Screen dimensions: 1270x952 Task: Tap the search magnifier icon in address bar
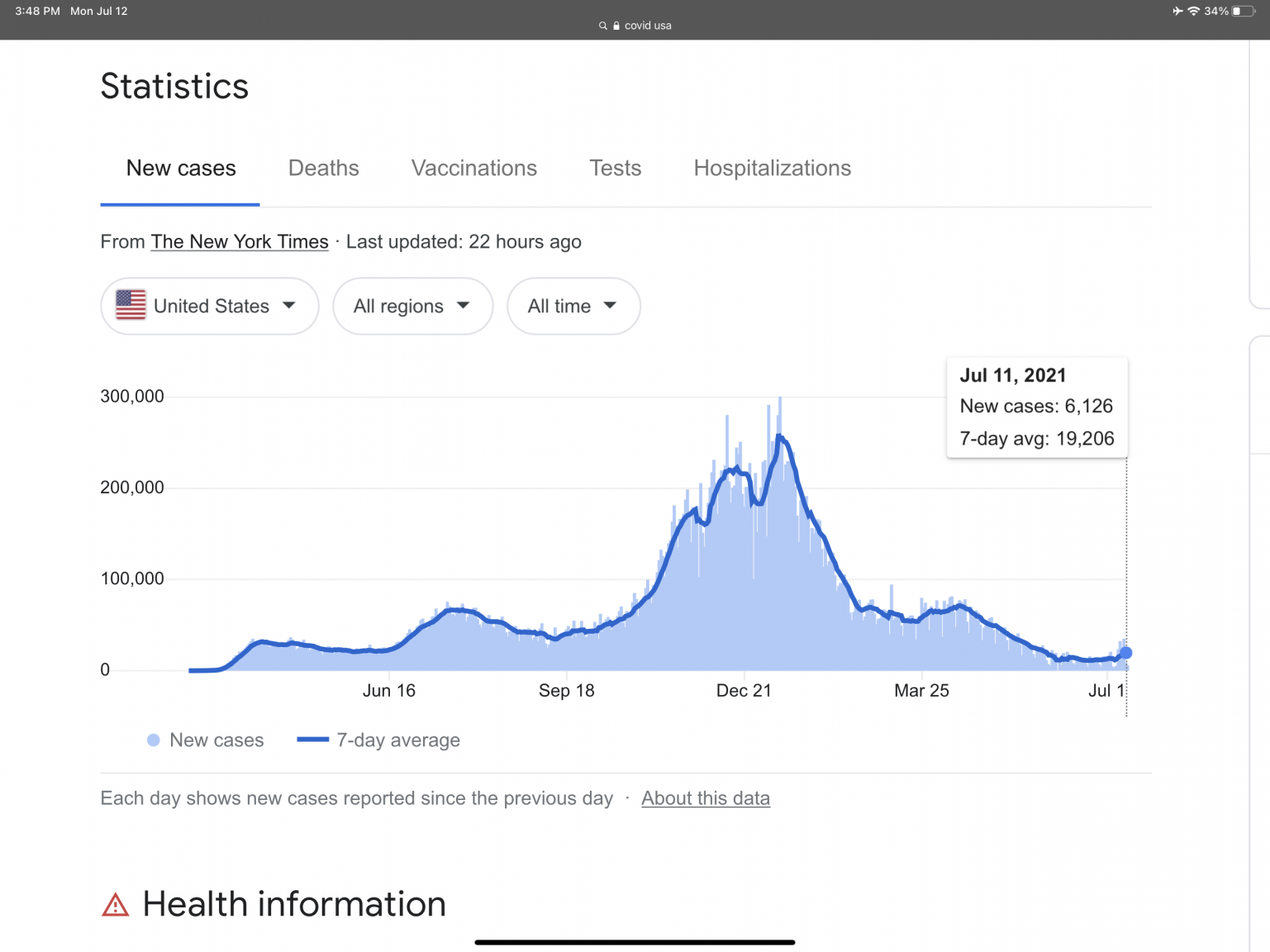click(603, 26)
